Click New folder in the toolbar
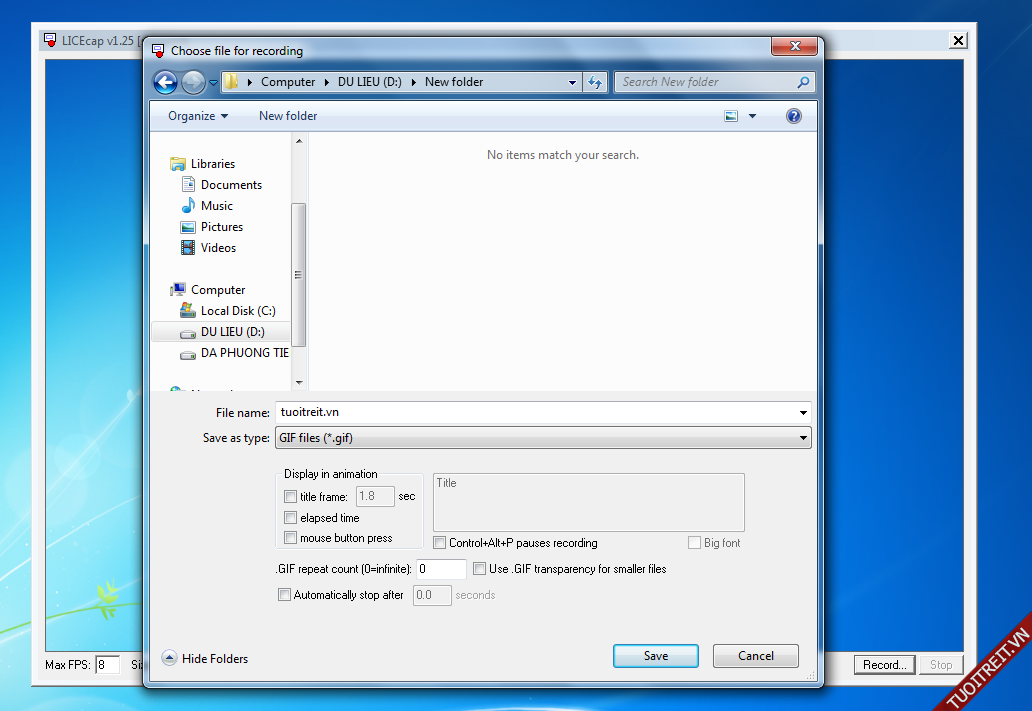 288,116
